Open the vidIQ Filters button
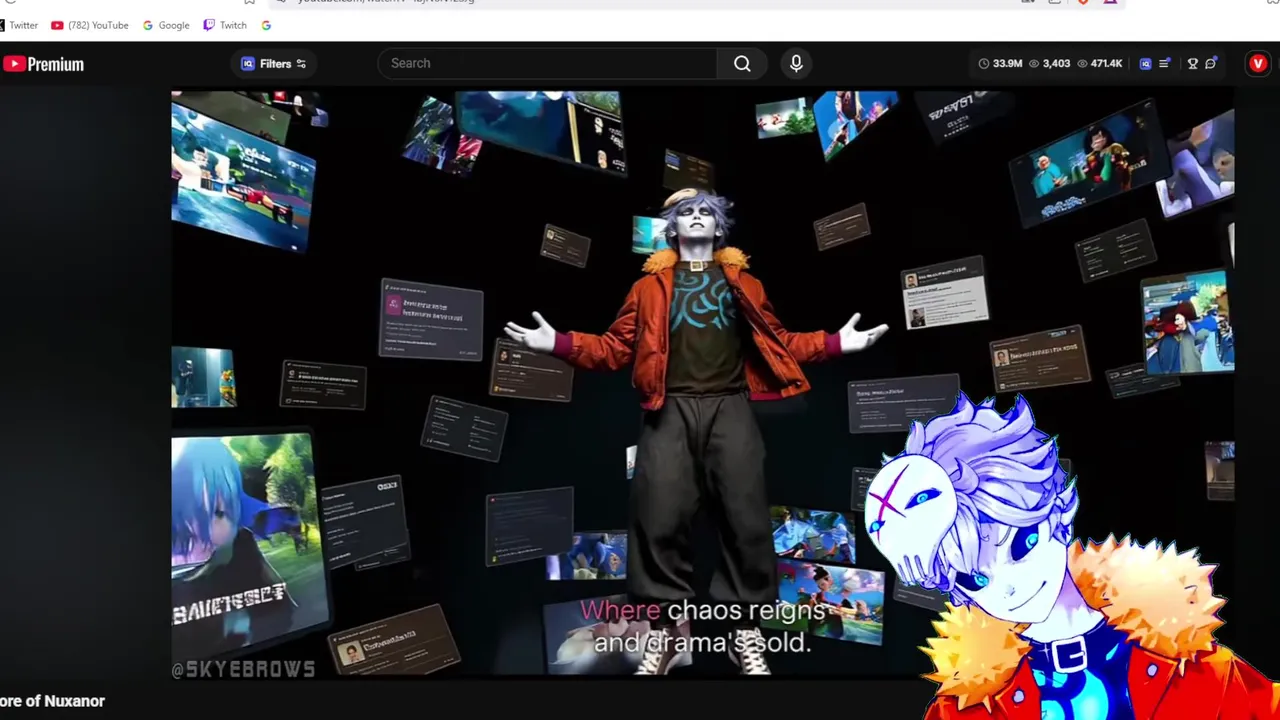1280x720 pixels. click(x=274, y=64)
